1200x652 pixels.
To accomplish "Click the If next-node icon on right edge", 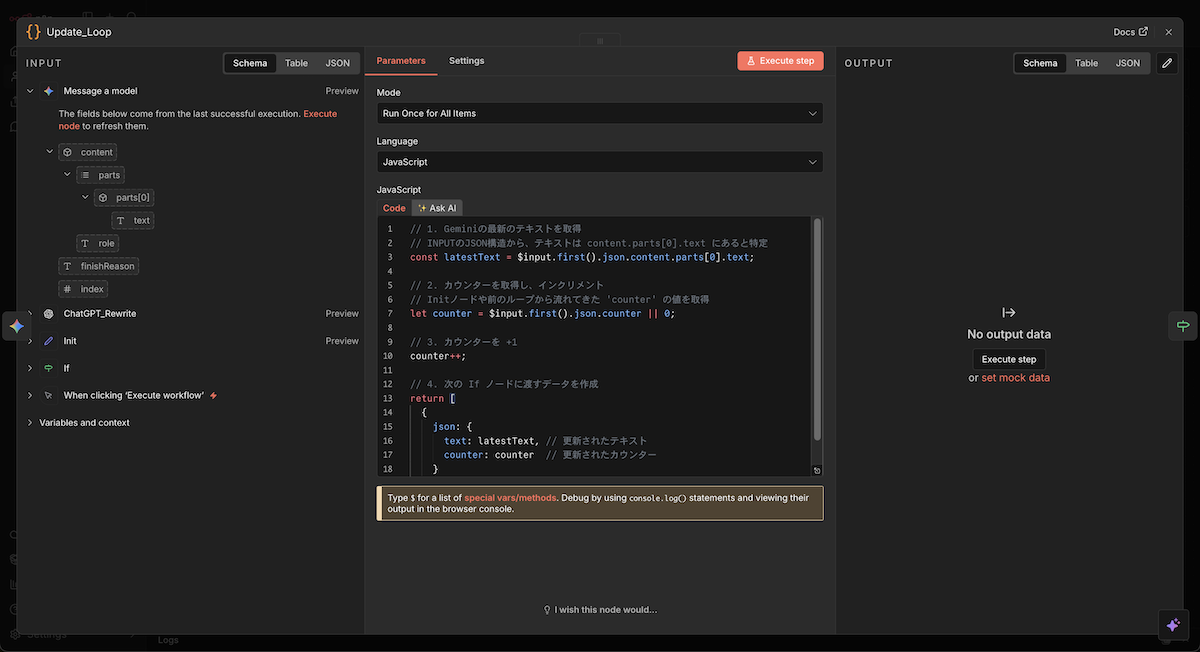I will tap(1183, 326).
